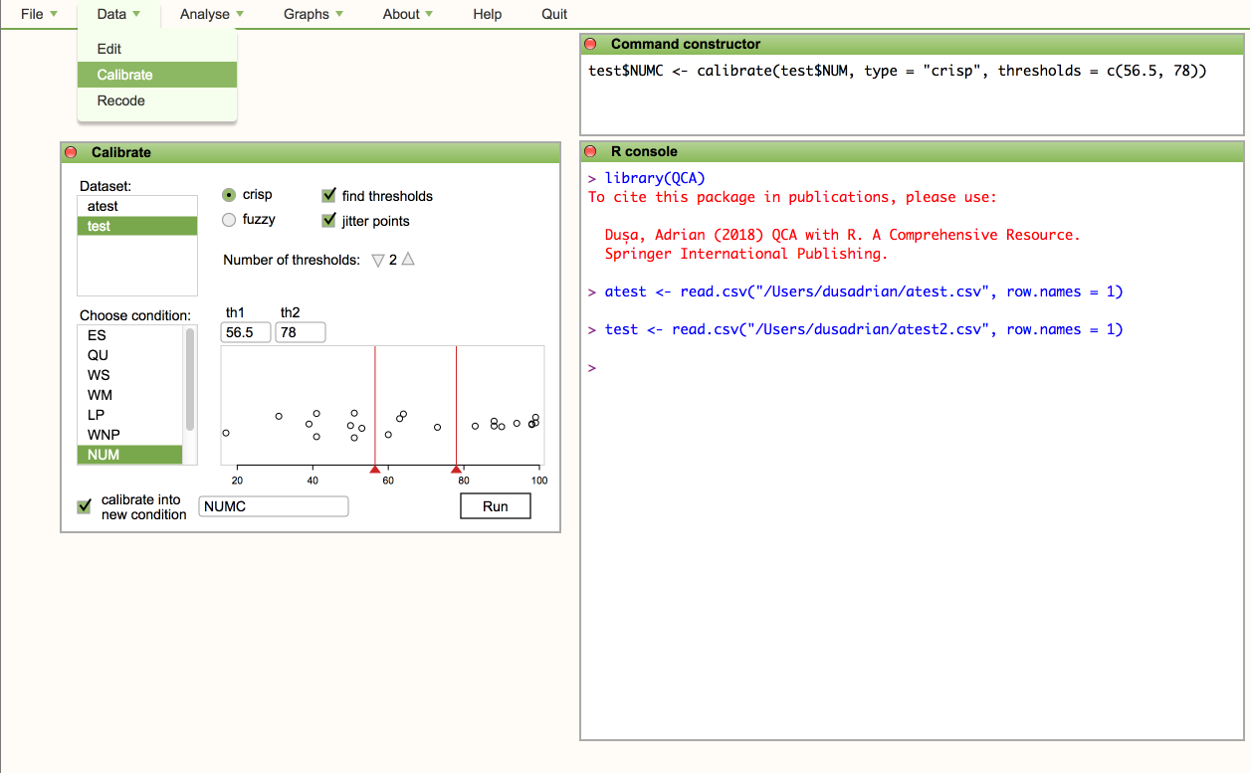The image size is (1250, 773).
Task: Choose Recode from the Data menu
Action: [121, 101]
